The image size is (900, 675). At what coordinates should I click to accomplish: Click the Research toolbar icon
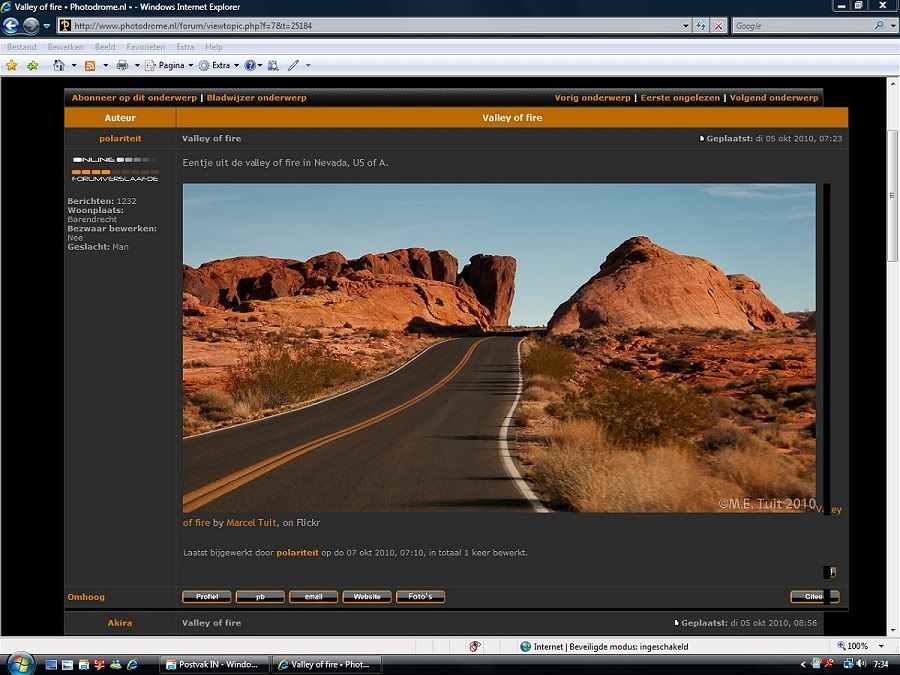273,65
